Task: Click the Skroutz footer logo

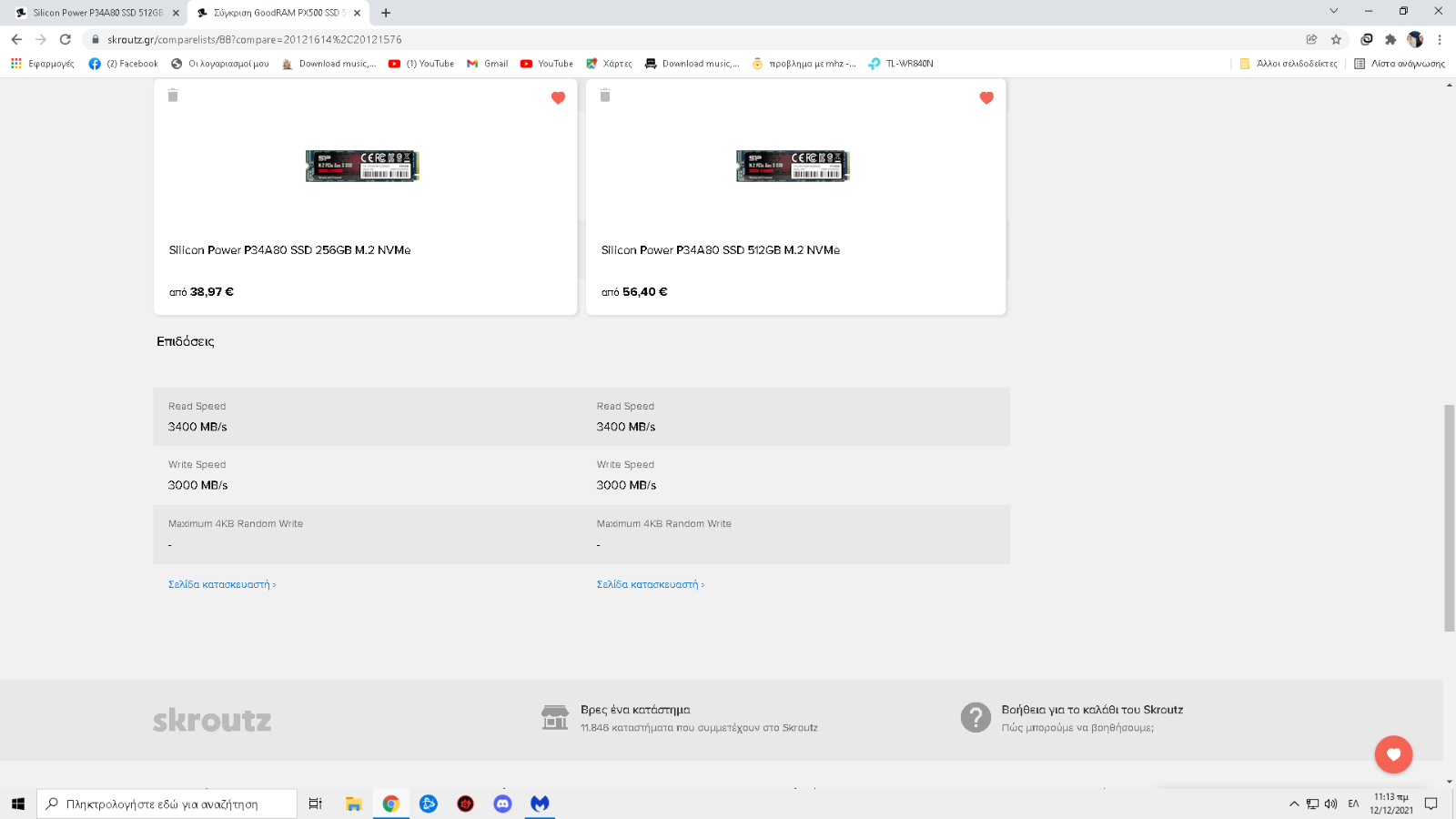Action: (212, 720)
